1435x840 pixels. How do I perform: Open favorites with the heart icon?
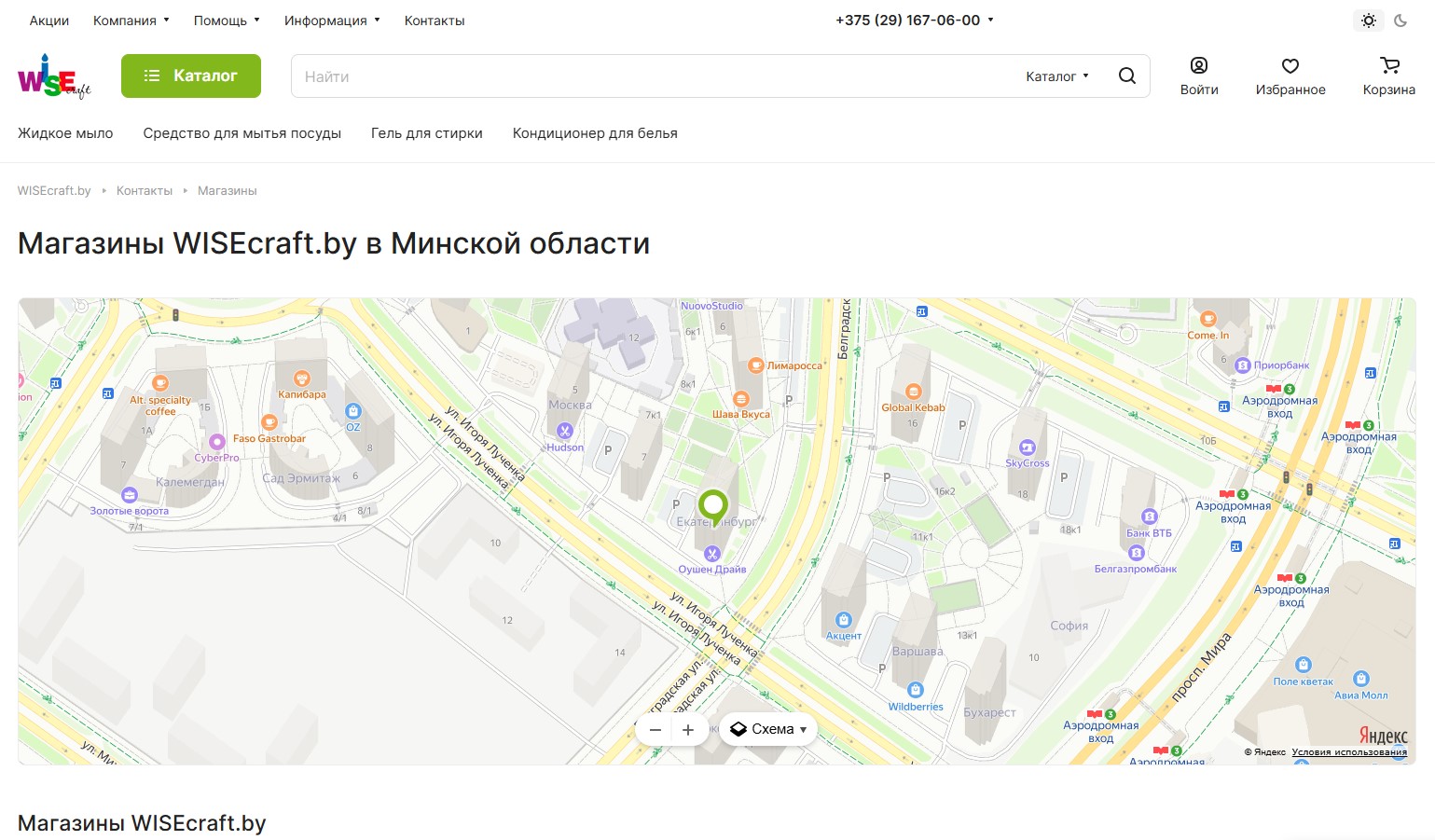pyautogui.click(x=1290, y=76)
